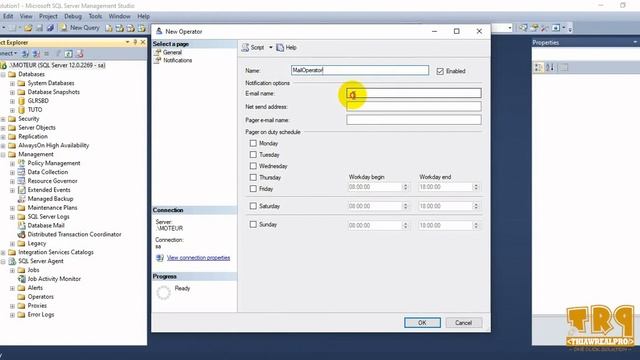Expand the GLRSBD database node
Screen dimensions: 640x360
click(x=12, y=101)
